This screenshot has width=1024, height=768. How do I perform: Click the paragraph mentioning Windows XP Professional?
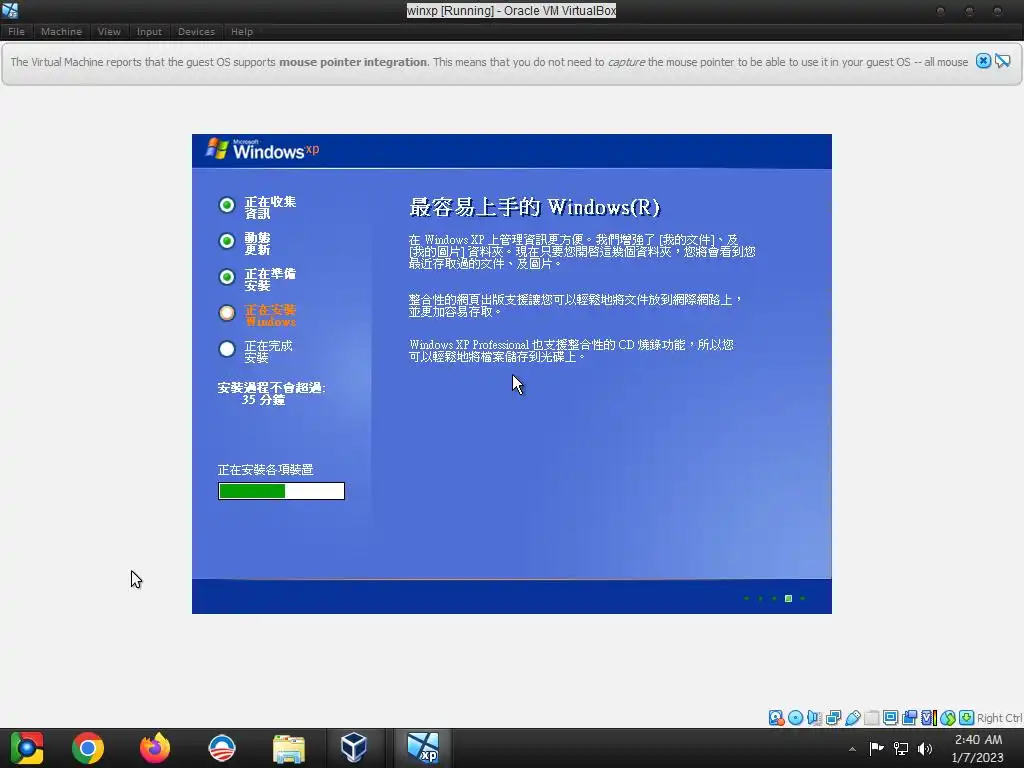tap(571, 350)
